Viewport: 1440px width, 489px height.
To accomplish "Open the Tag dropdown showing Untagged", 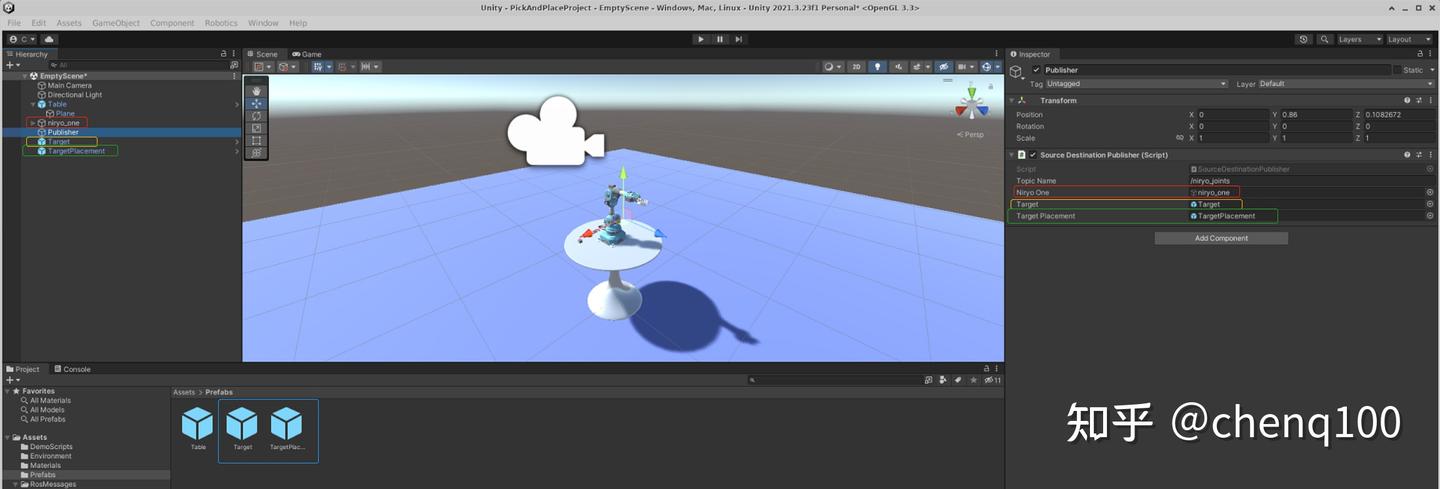I will click(1137, 84).
